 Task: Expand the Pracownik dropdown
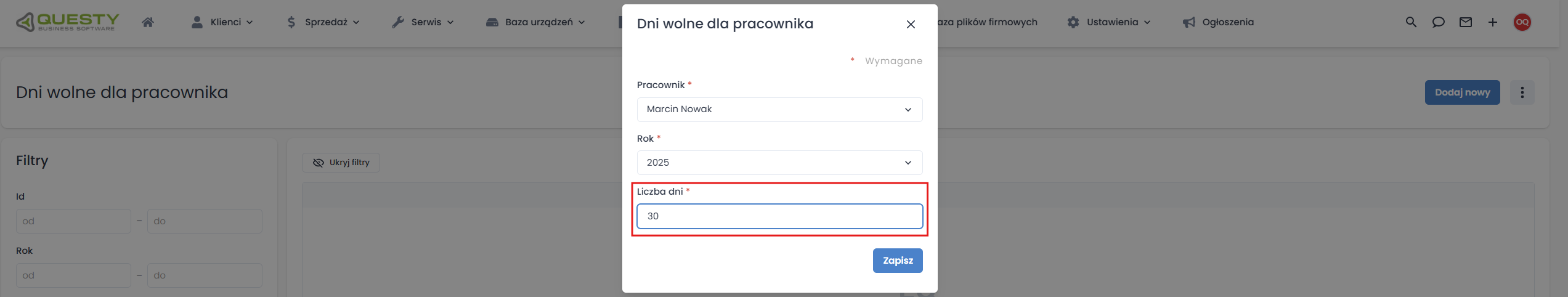click(779, 110)
